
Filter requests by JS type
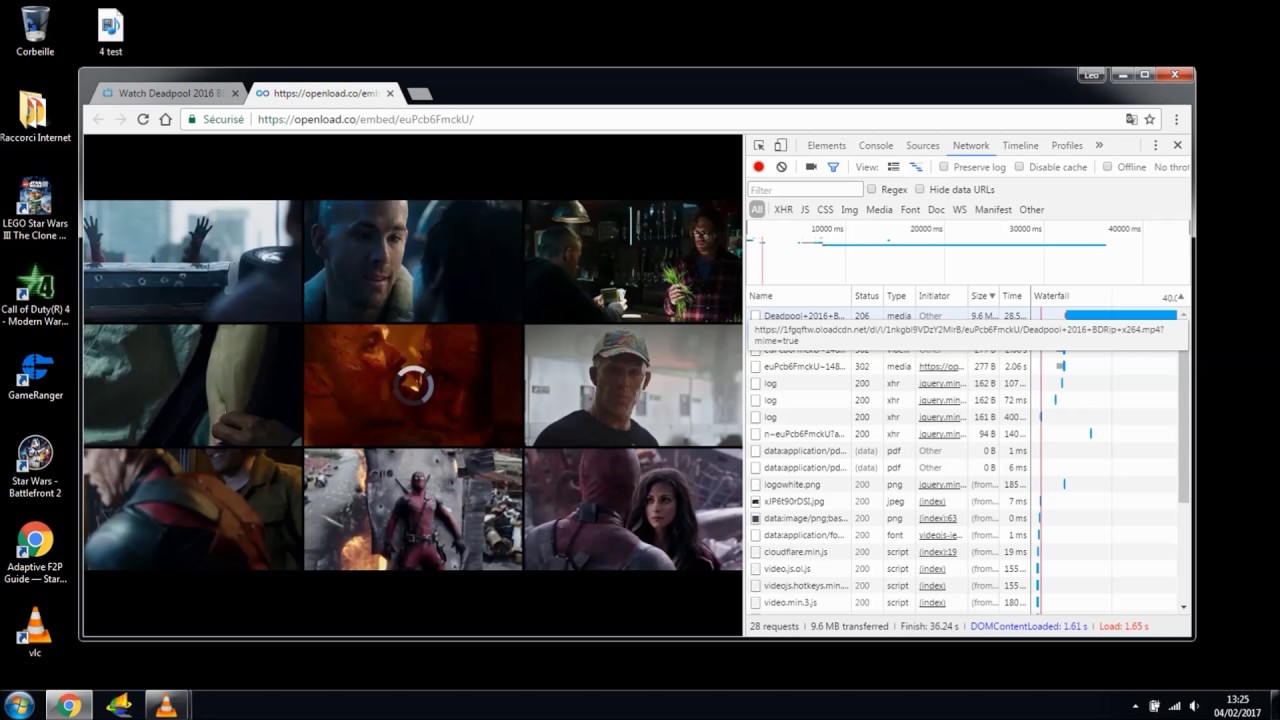(x=805, y=210)
